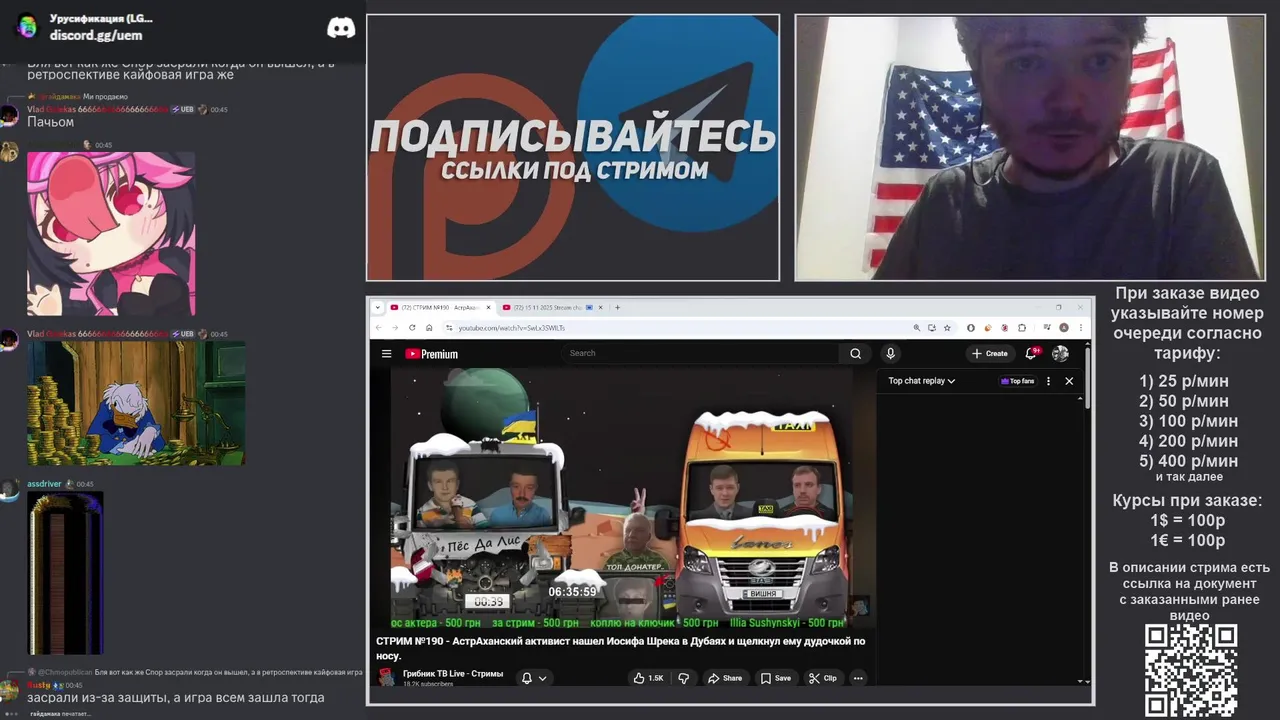The width and height of the screenshot is (1280, 720).
Task: Click the Share button
Action: (x=725, y=678)
